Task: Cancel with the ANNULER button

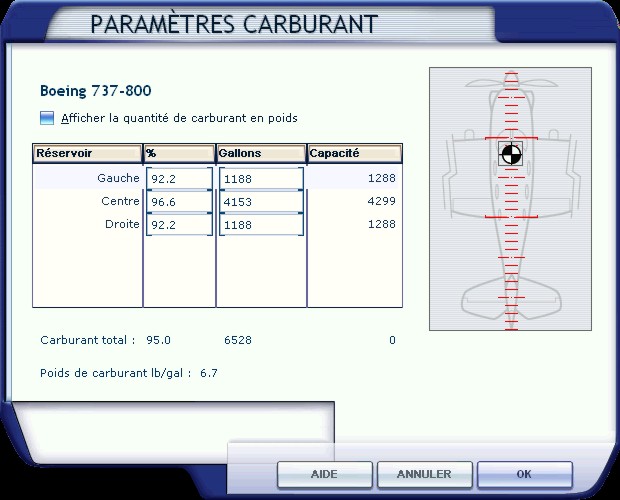Action: tap(425, 474)
